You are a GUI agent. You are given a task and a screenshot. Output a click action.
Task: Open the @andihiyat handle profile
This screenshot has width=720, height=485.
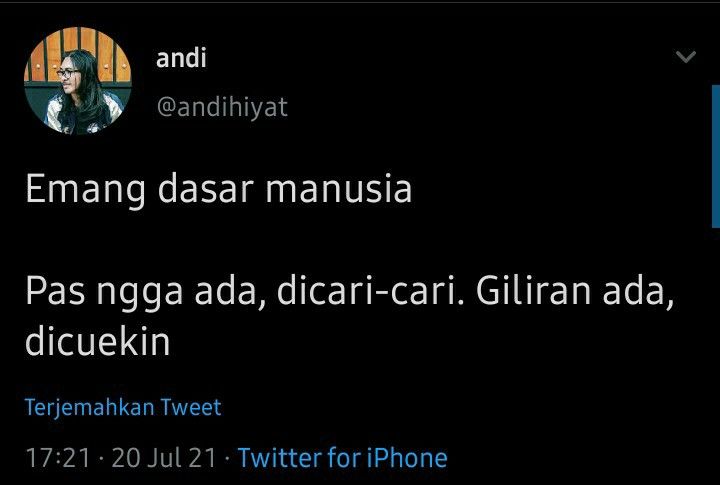222,107
